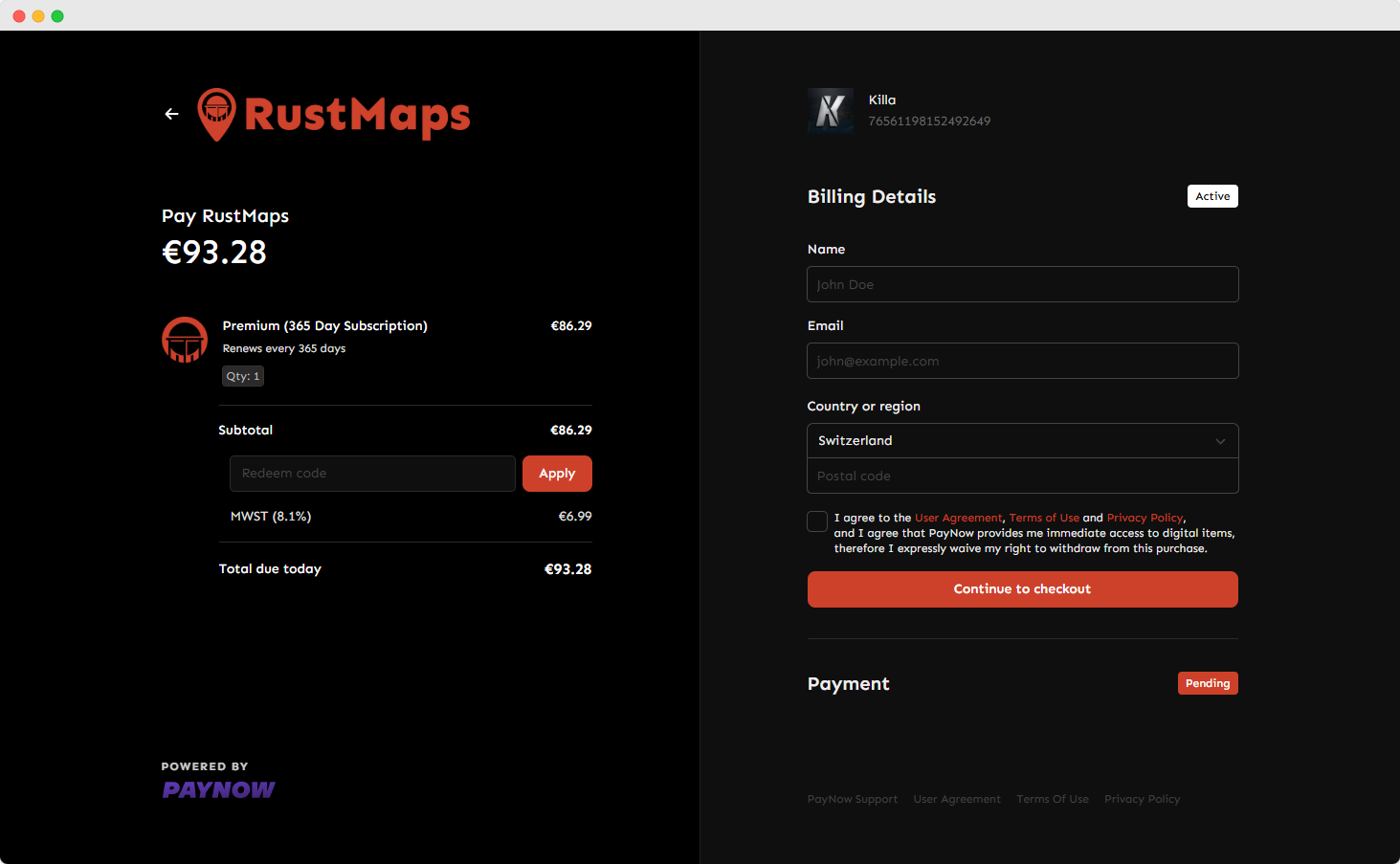Open the User Agreement link in the consent text

(x=959, y=518)
